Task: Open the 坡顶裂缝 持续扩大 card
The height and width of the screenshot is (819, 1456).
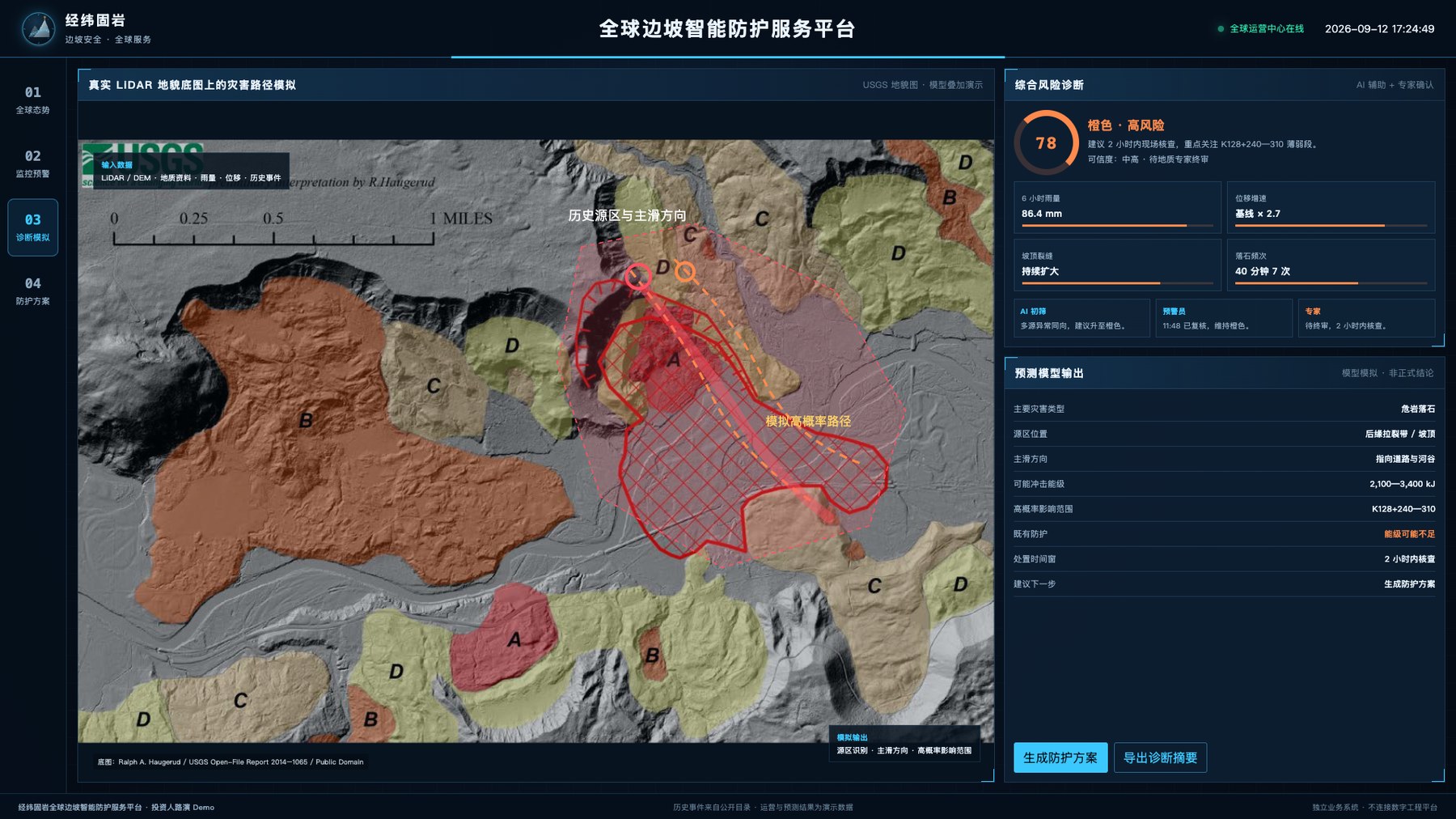Action: pos(1117,265)
